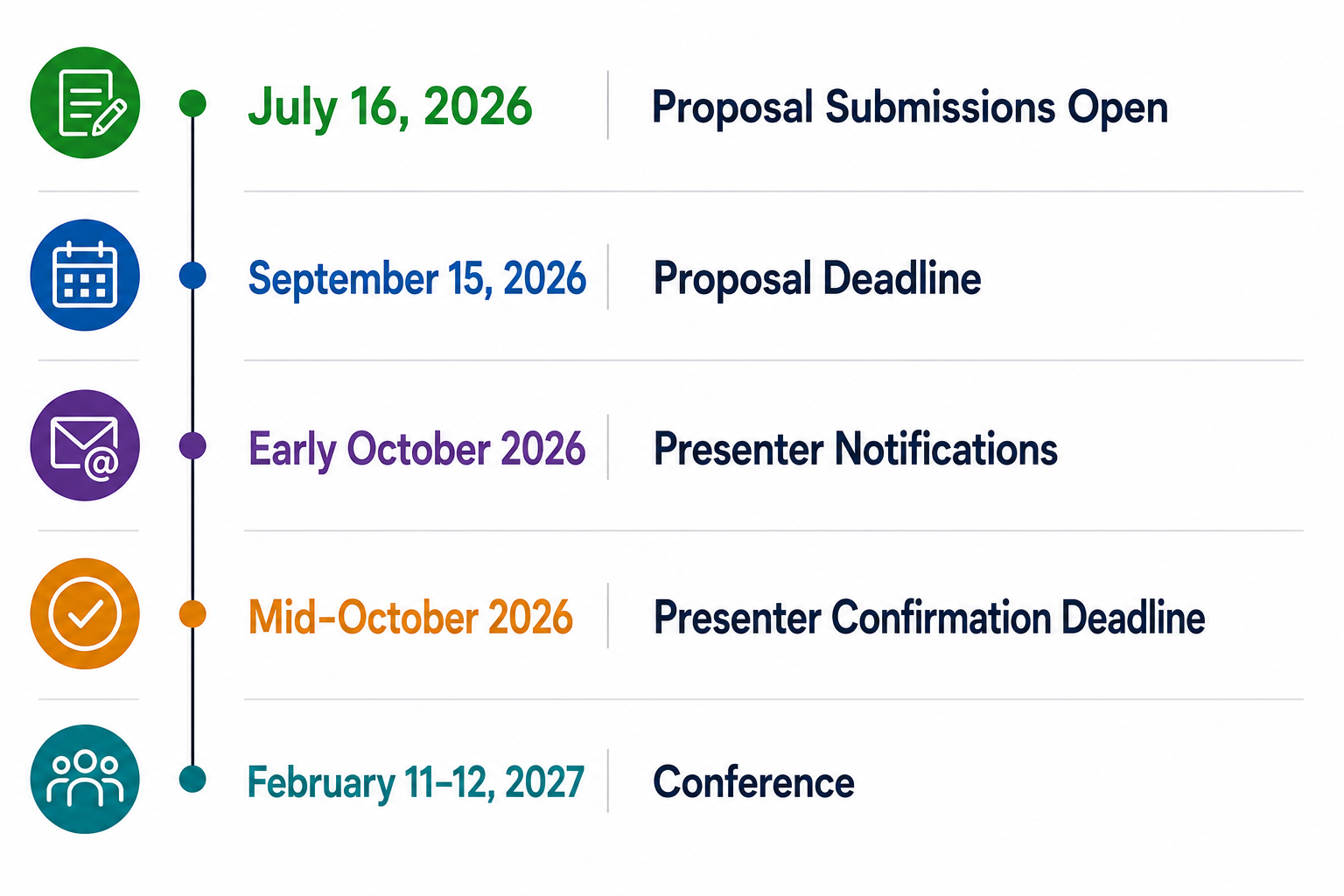
Task: Click the February 11–12, 2027 date
Action: click(x=416, y=782)
